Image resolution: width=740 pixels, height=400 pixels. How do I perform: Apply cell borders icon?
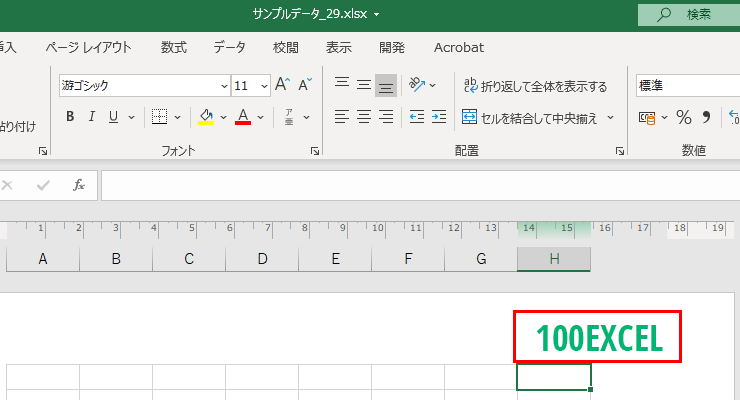tap(160, 117)
